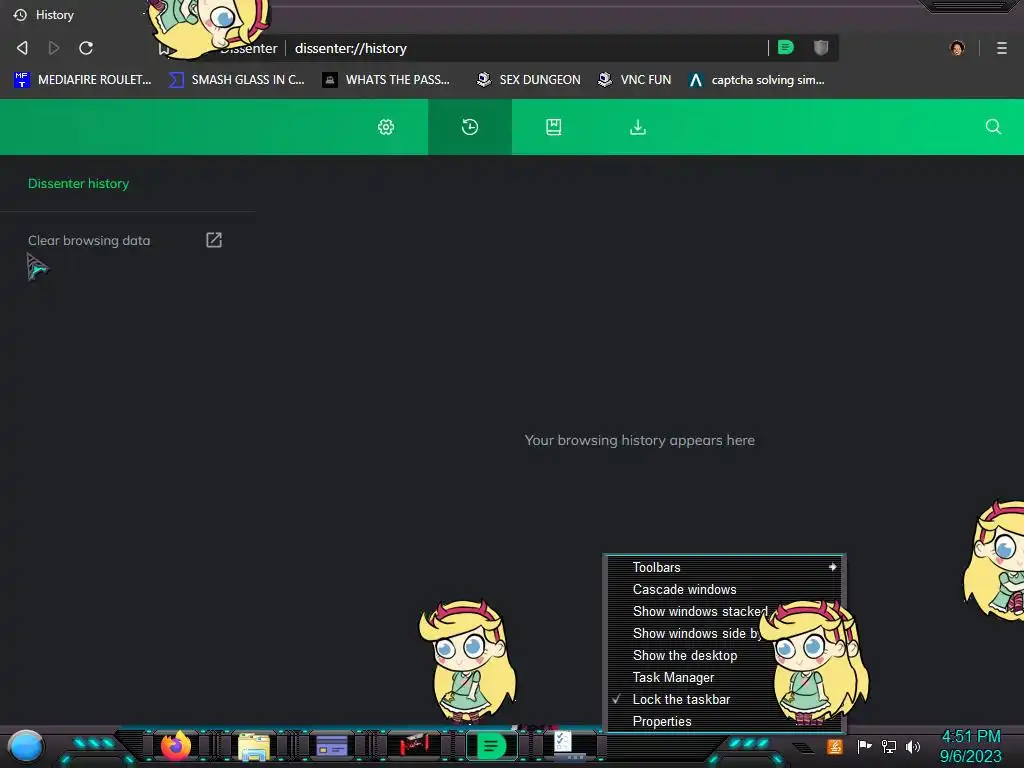Open the browser hamburger menu
The image size is (1024, 768).
pyautogui.click(x=1001, y=48)
